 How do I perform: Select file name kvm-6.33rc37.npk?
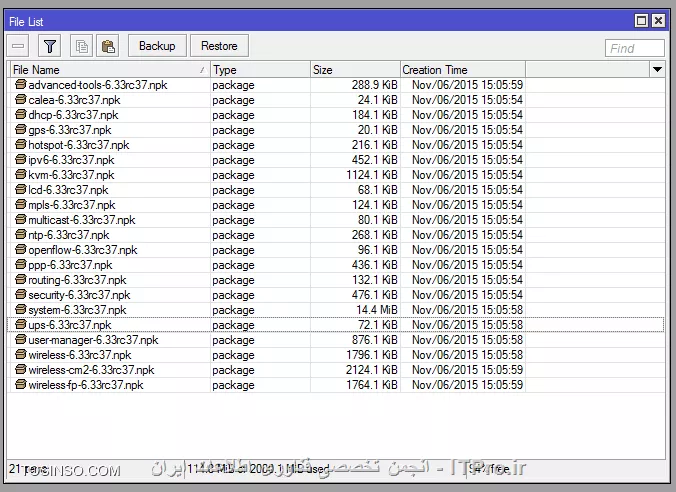72,175
